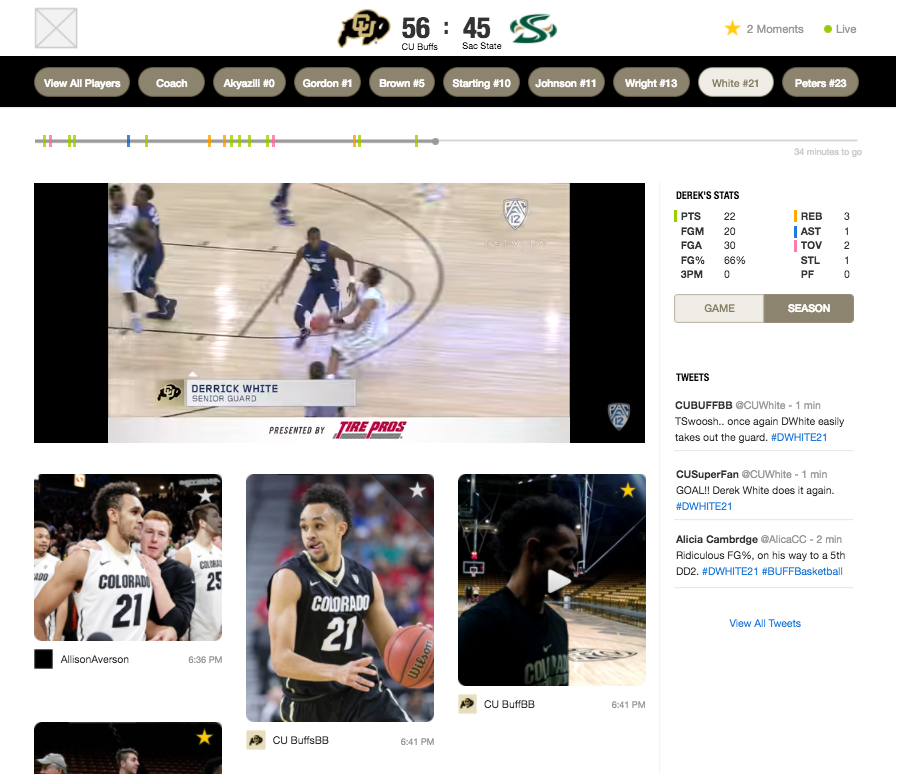Select player Starting #10
Screen dimensions: 897x774
(x=481, y=83)
